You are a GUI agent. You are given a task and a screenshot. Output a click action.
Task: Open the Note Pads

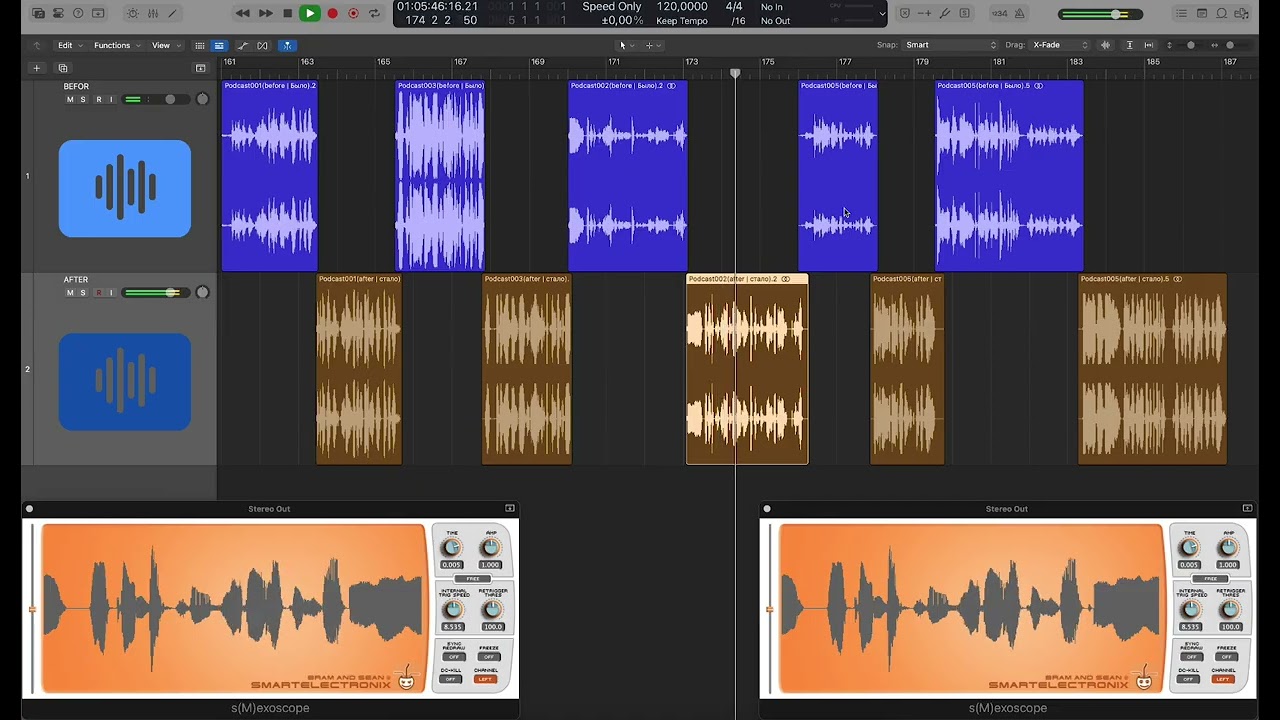tap(1202, 14)
